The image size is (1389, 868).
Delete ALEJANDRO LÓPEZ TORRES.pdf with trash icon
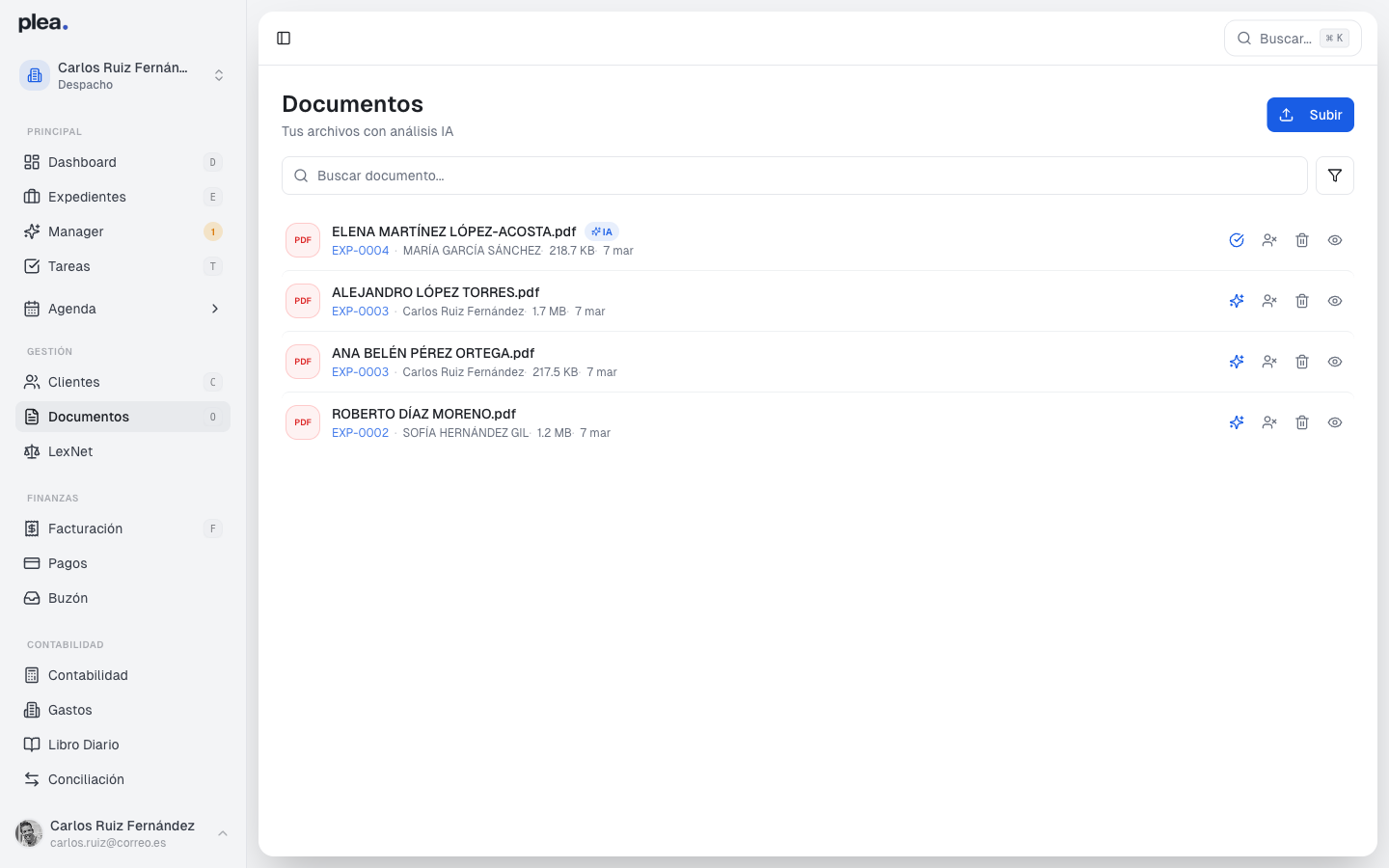click(x=1302, y=301)
